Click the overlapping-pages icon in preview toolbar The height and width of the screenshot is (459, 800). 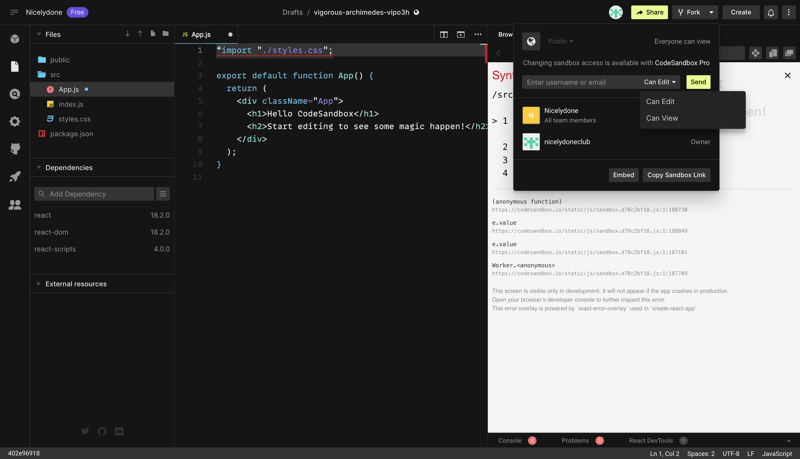pyautogui.click(x=772, y=53)
